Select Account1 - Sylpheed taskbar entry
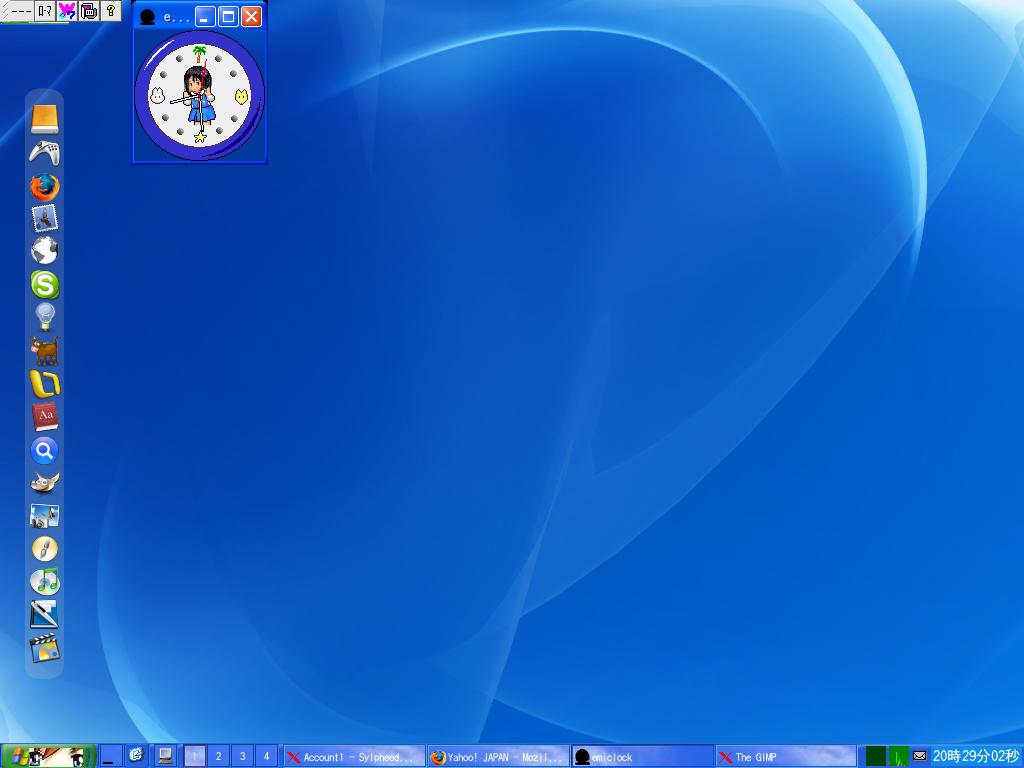The image size is (1024, 768). point(354,757)
